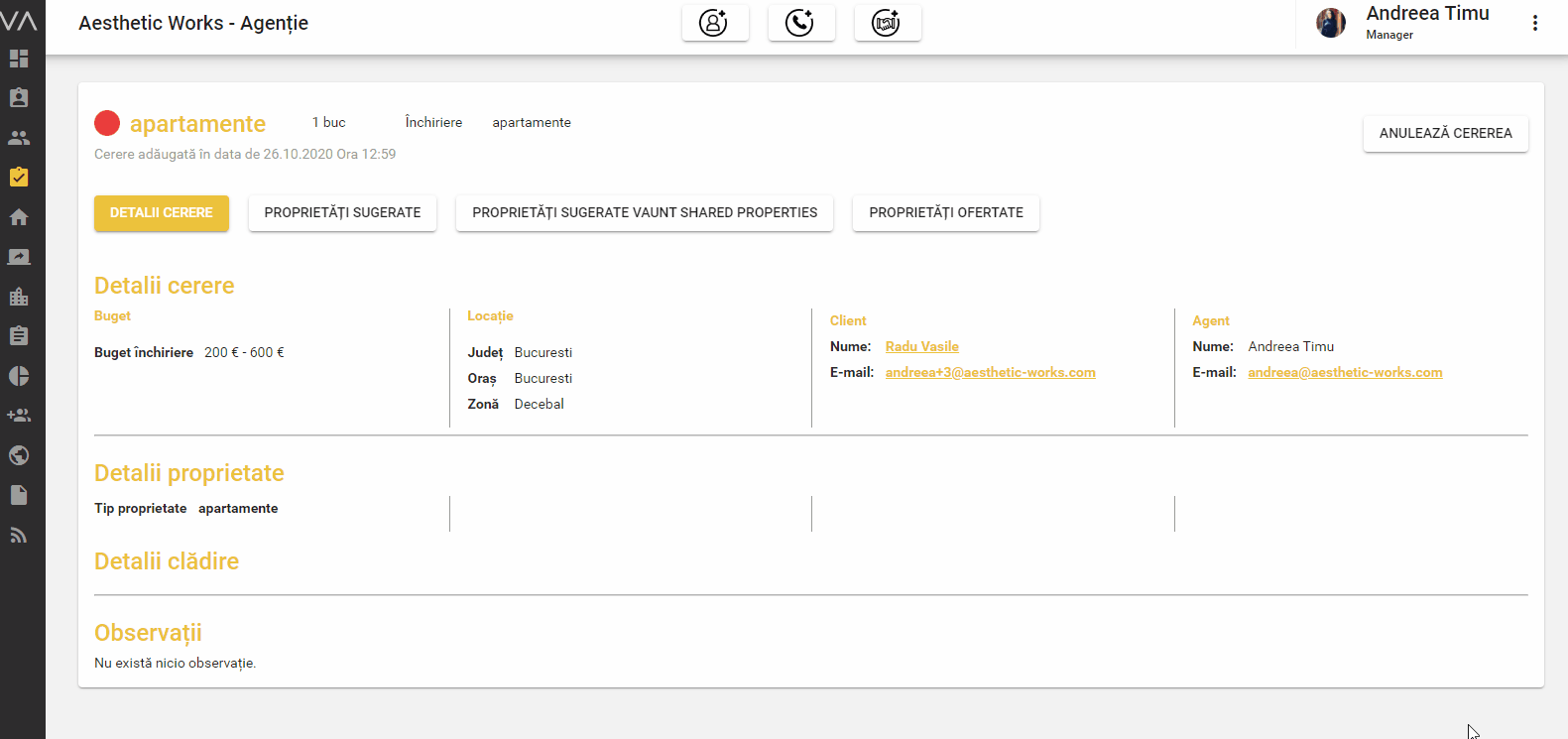Click Andreea Timu's profile avatar

pyautogui.click(x=1331, y=23)
